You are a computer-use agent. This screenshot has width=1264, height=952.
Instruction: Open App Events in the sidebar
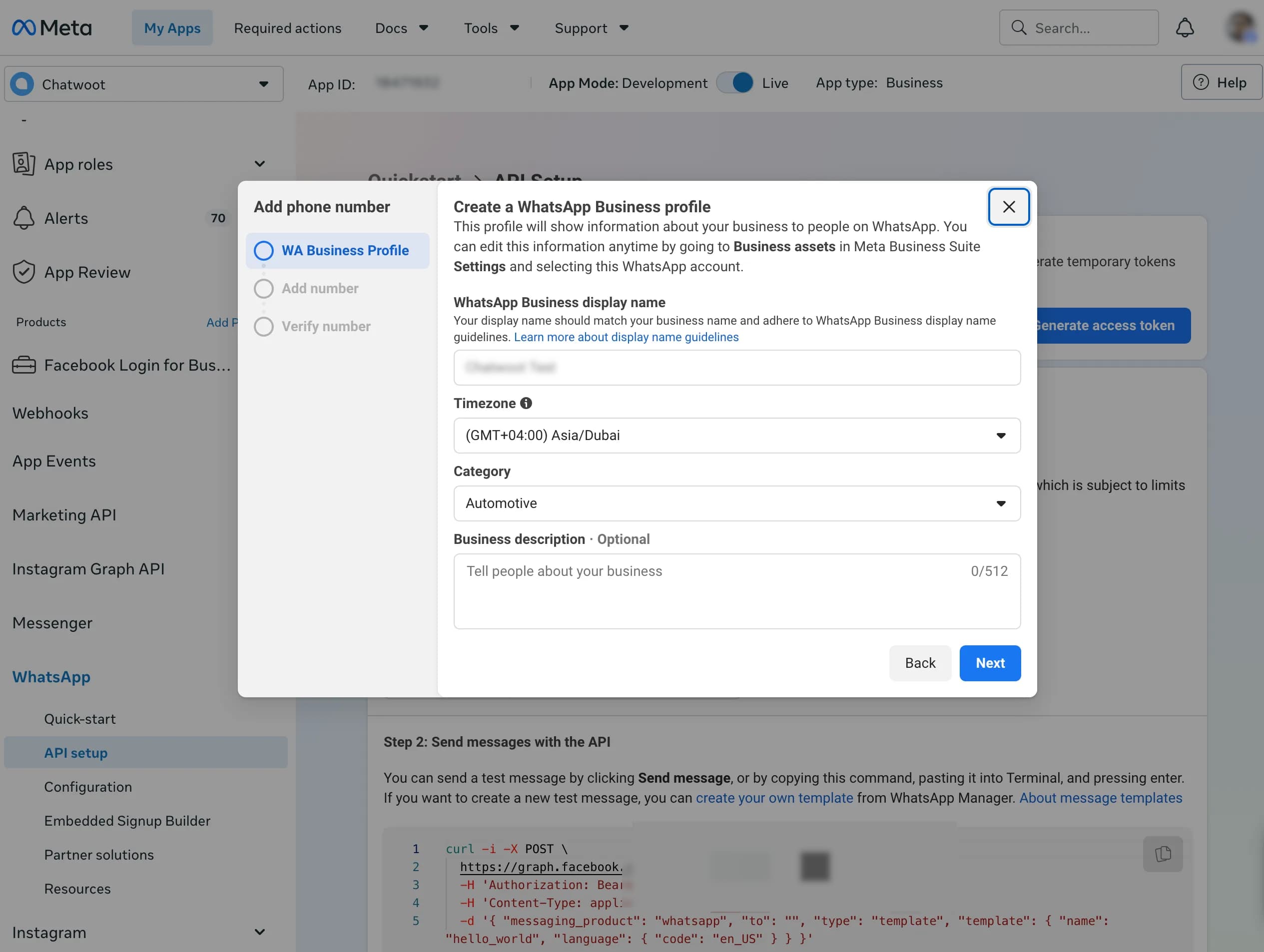(54, 461)
